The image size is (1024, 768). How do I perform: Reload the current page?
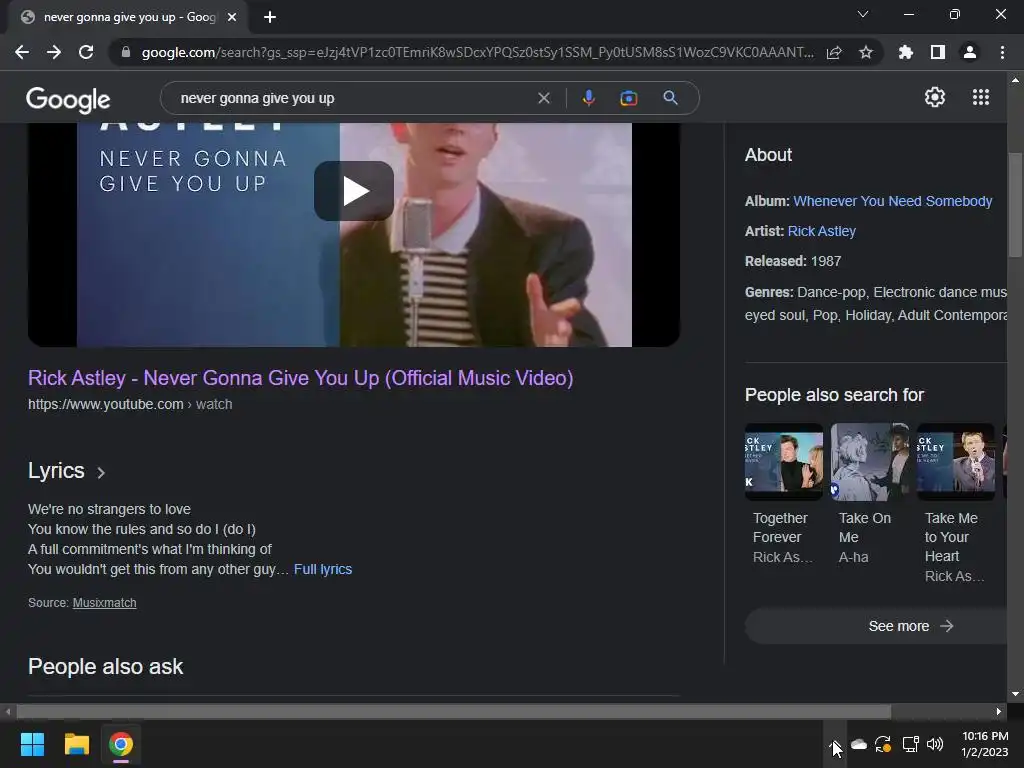point(86,52)
